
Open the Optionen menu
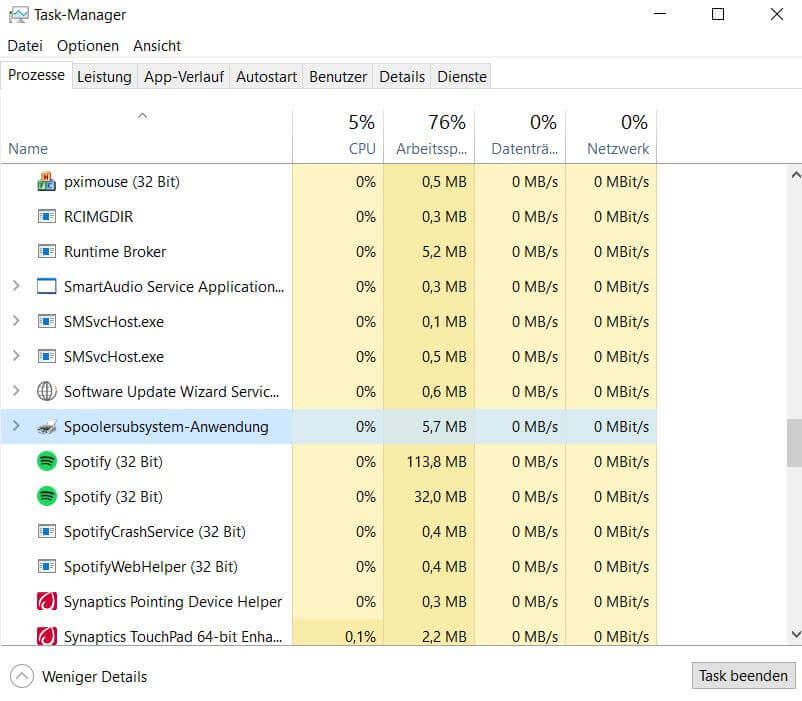pyautogui.click(x=87, y=46)
